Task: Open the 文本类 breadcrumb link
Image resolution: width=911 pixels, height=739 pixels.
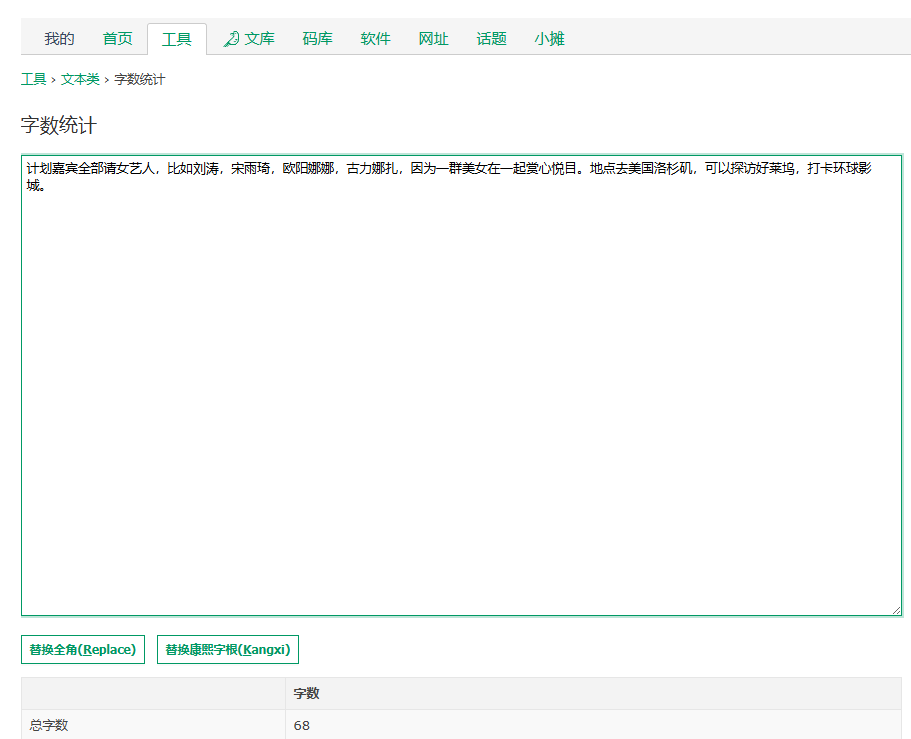Action: coord(80,79)
